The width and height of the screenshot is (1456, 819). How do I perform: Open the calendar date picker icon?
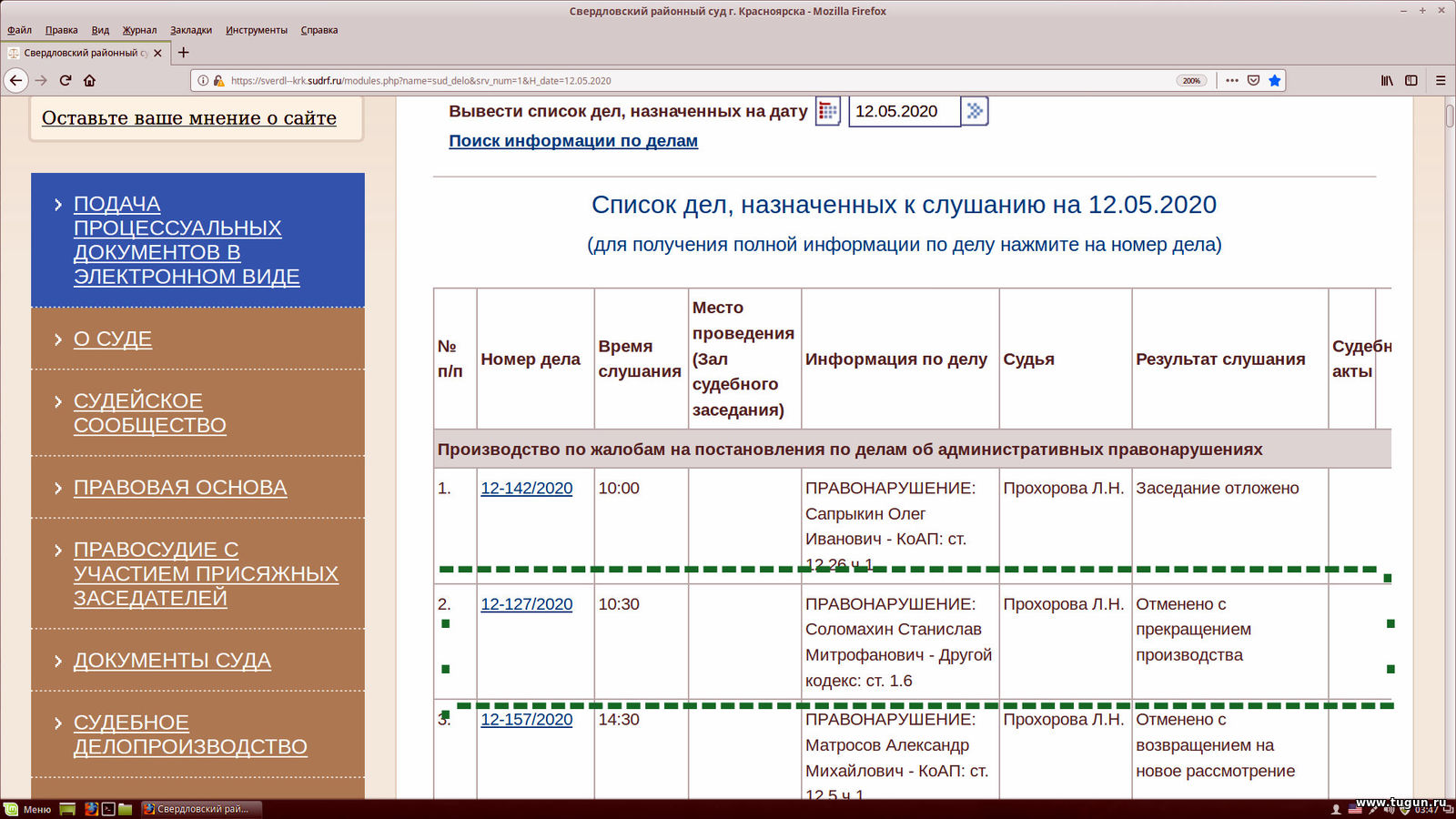[x=827, y=111]
